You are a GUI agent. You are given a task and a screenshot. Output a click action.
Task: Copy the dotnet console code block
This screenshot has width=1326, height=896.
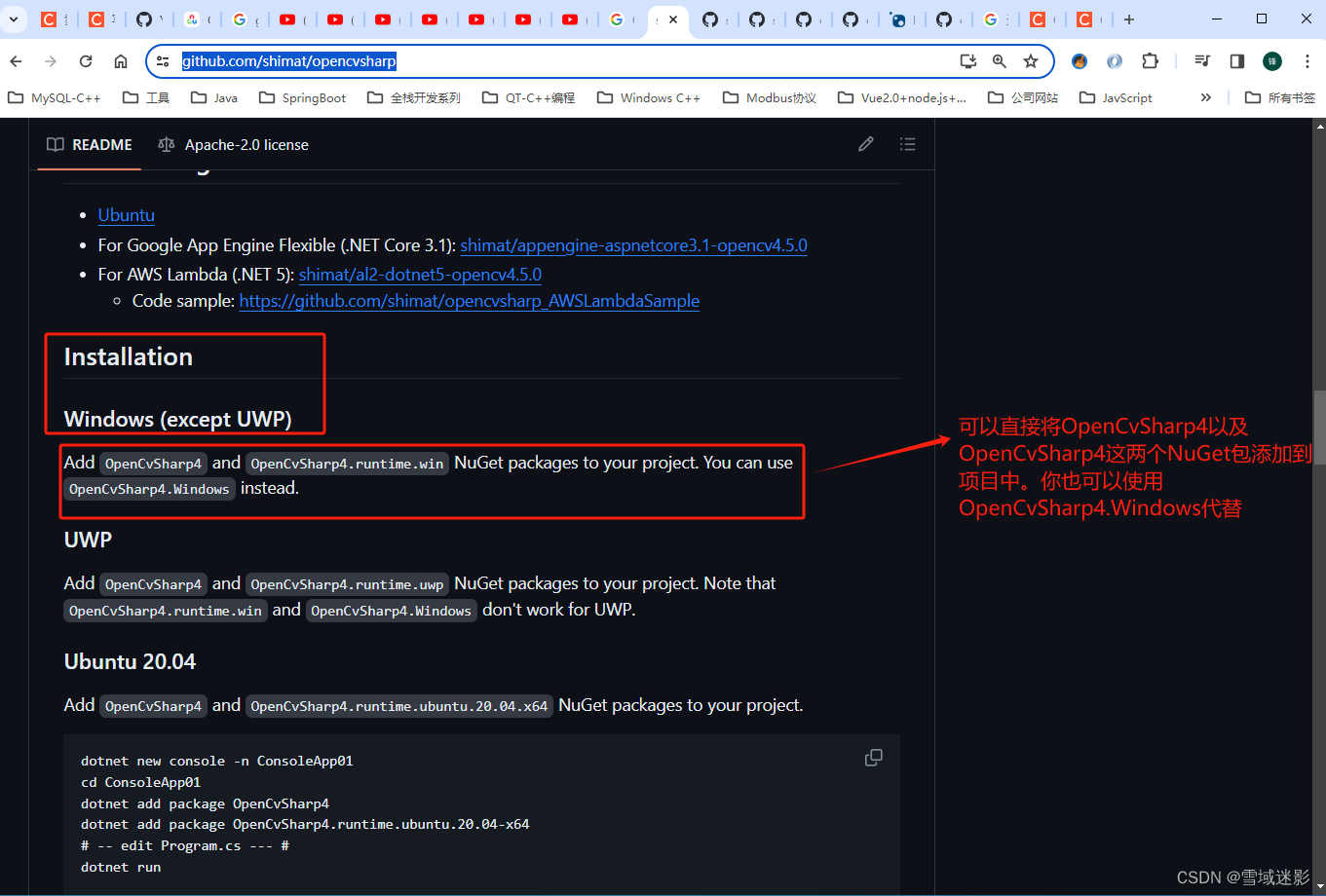[874, 758]
